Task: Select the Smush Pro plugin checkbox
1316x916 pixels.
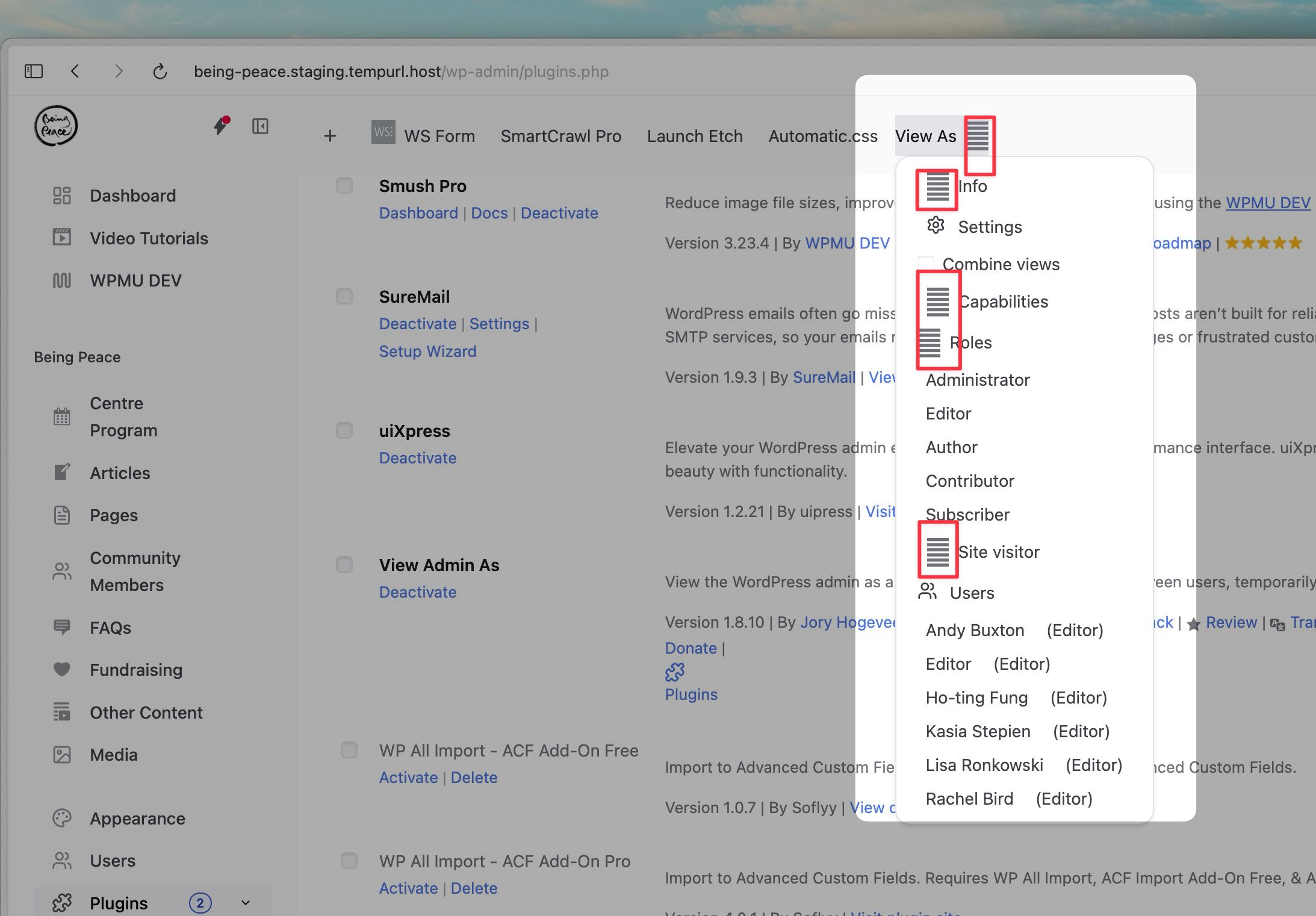Action: click(344, 185)
